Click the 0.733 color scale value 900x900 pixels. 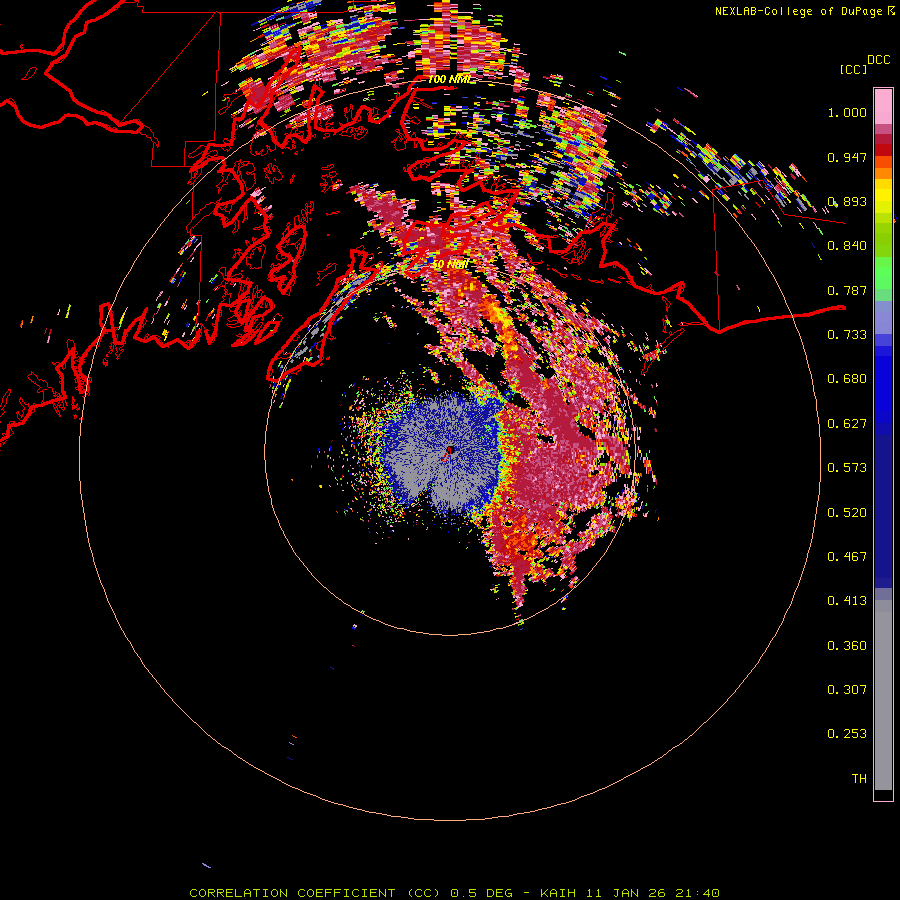point(847,335)
